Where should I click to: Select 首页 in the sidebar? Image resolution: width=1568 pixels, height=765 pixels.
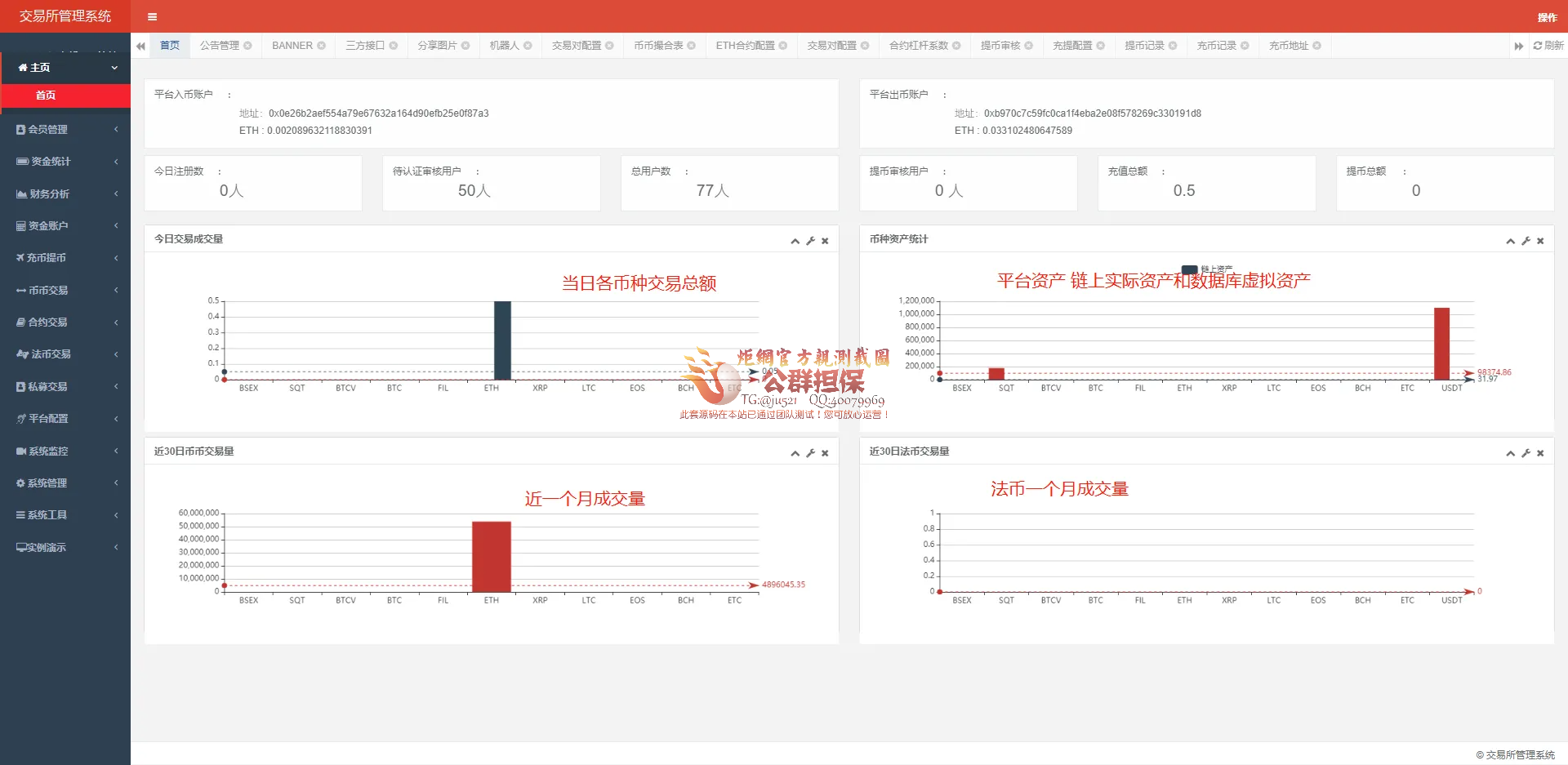click(x=46, y=96)
